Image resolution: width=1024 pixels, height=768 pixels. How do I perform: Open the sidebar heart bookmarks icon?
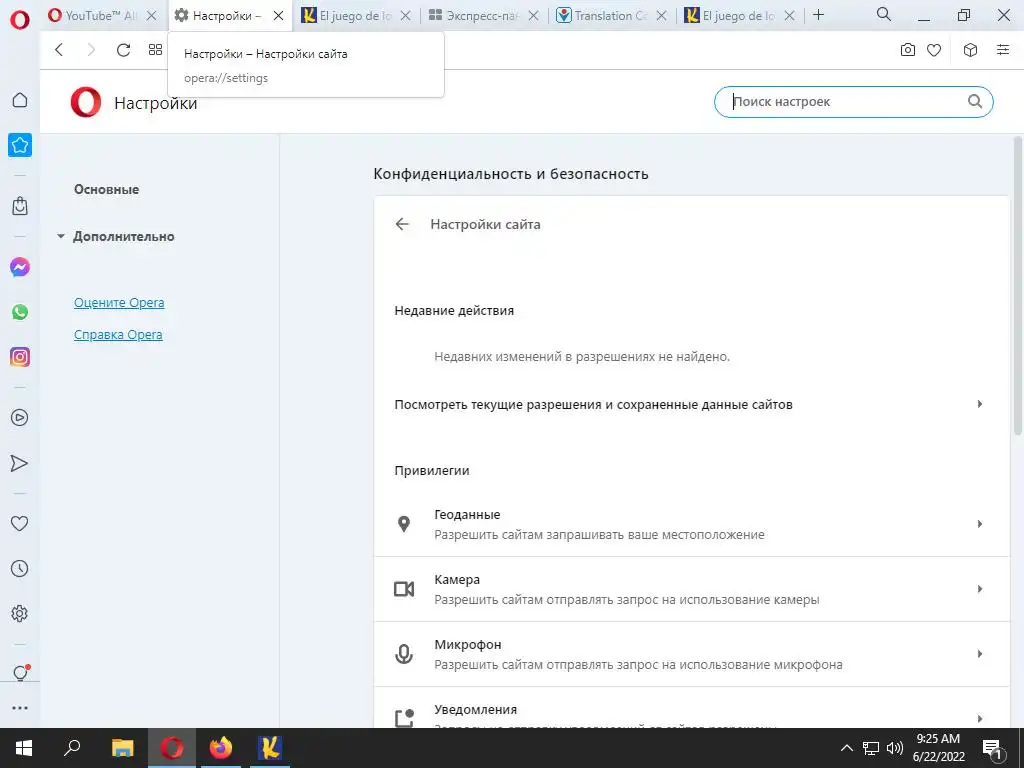pyautogui.click(x=20, y=523)
